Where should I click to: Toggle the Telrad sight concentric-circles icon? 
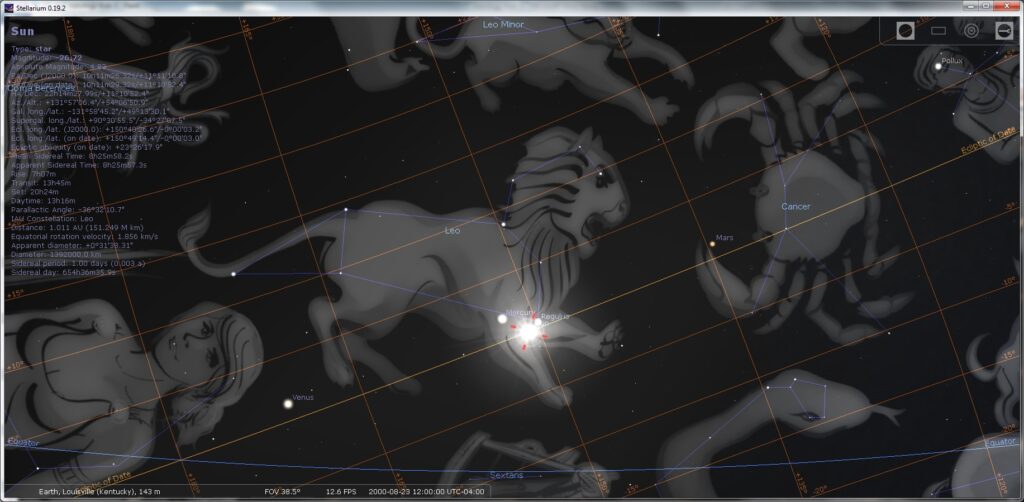click(x=972, y=31)
